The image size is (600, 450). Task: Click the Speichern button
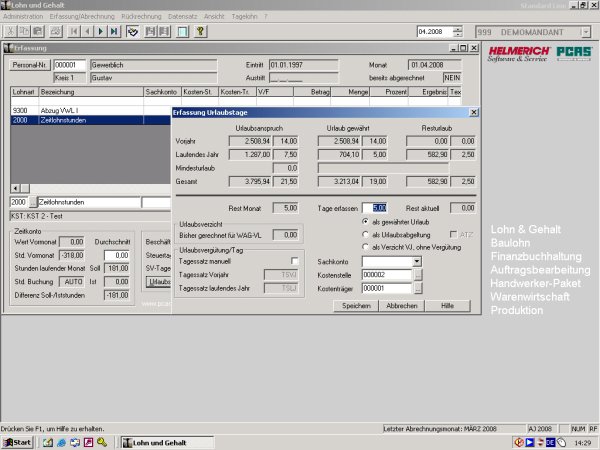tap(357, 305)
